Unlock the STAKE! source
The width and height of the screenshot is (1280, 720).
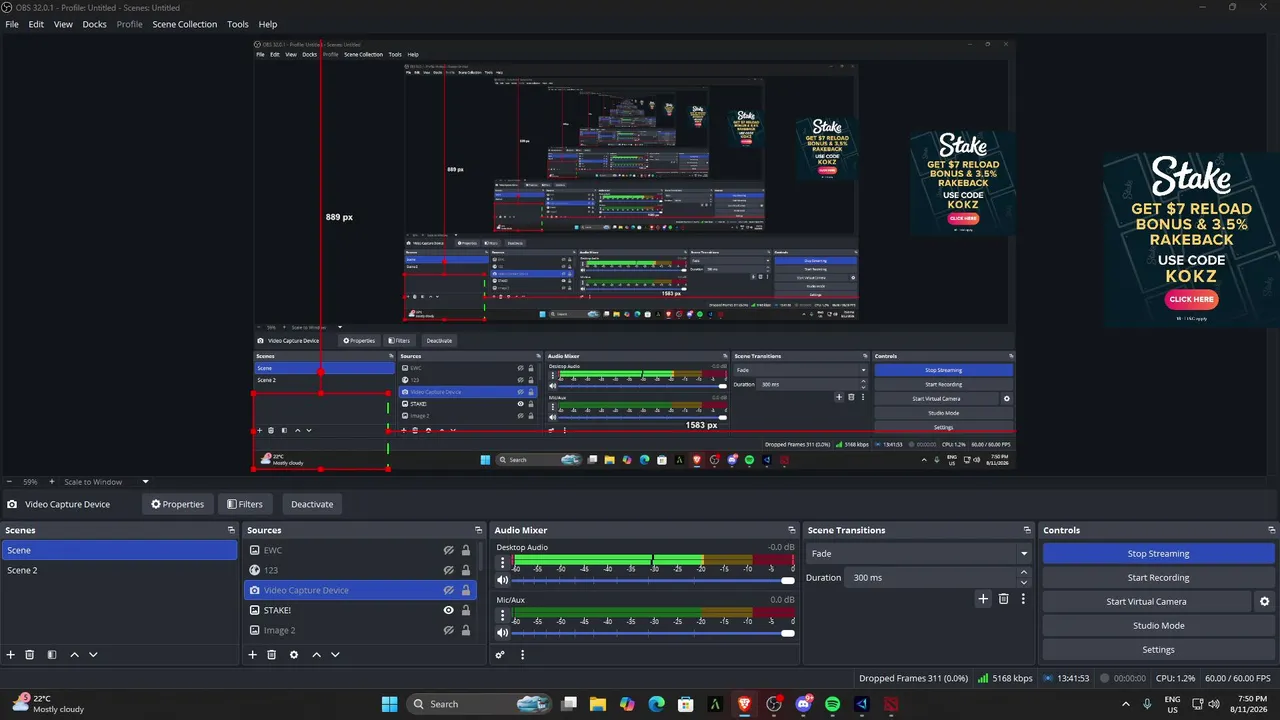[466, 611]
